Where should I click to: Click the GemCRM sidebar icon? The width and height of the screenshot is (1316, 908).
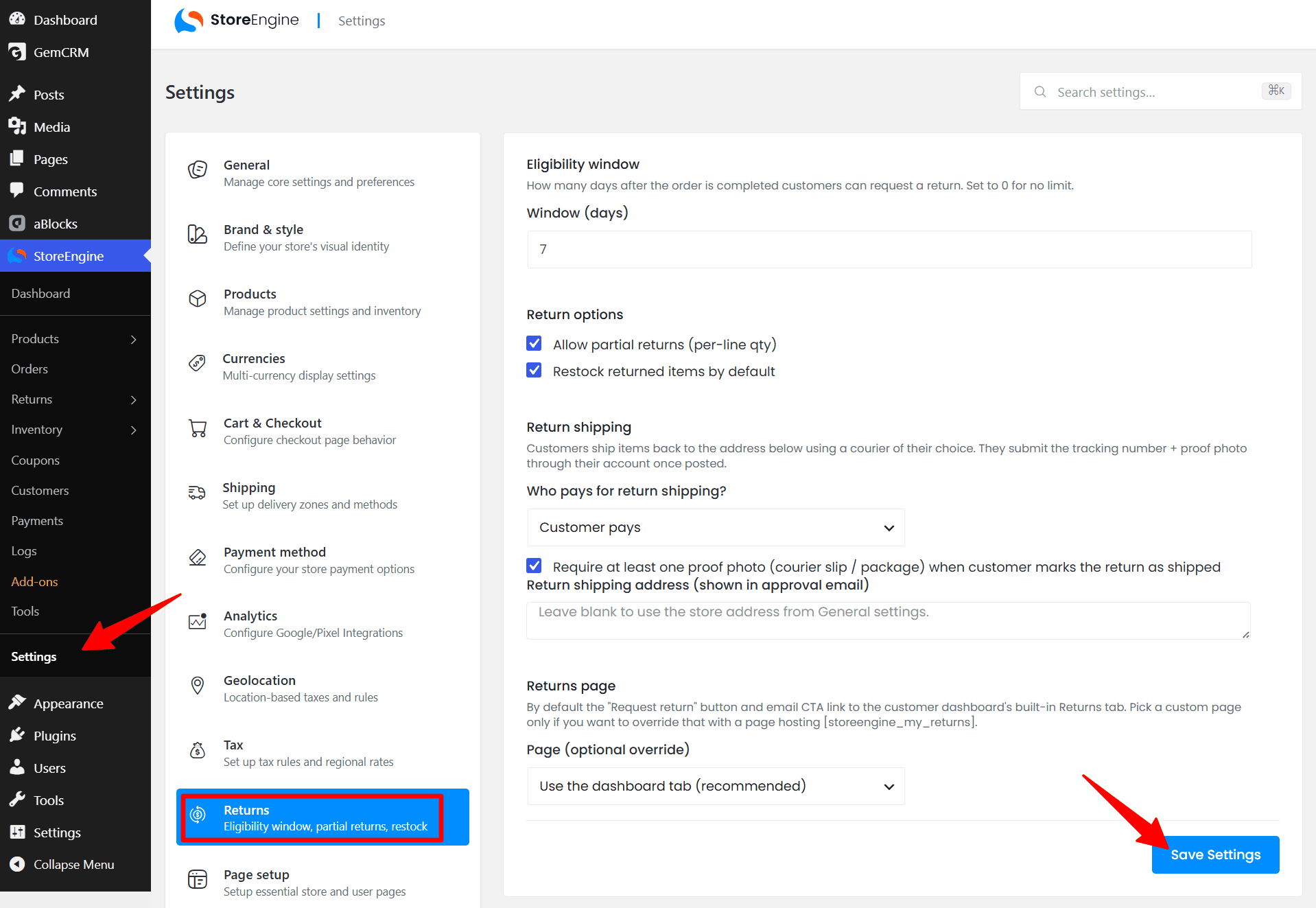coord(17,51)
